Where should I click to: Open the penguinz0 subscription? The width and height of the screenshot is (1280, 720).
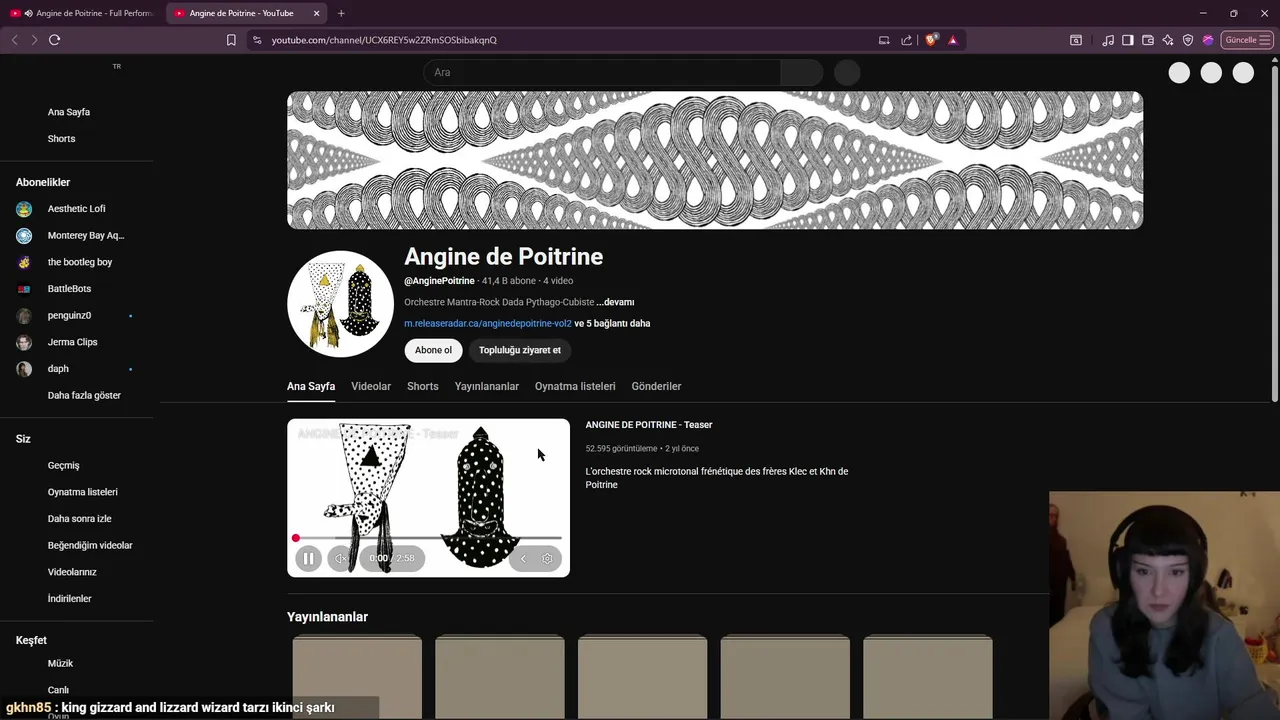pyautogui.click(x=69, y=316)
